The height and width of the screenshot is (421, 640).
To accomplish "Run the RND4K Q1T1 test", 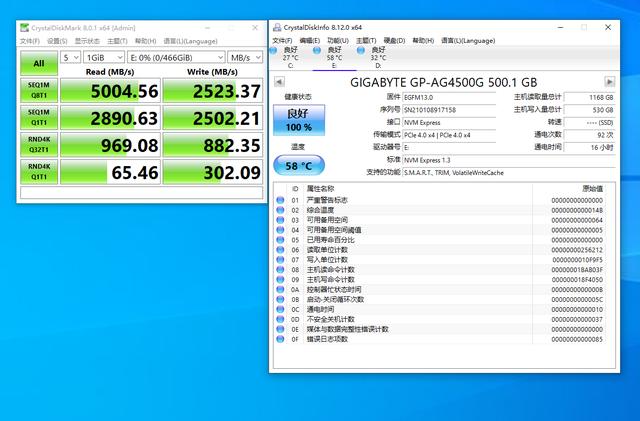I will pyautogui.click(x=39, y=172).
